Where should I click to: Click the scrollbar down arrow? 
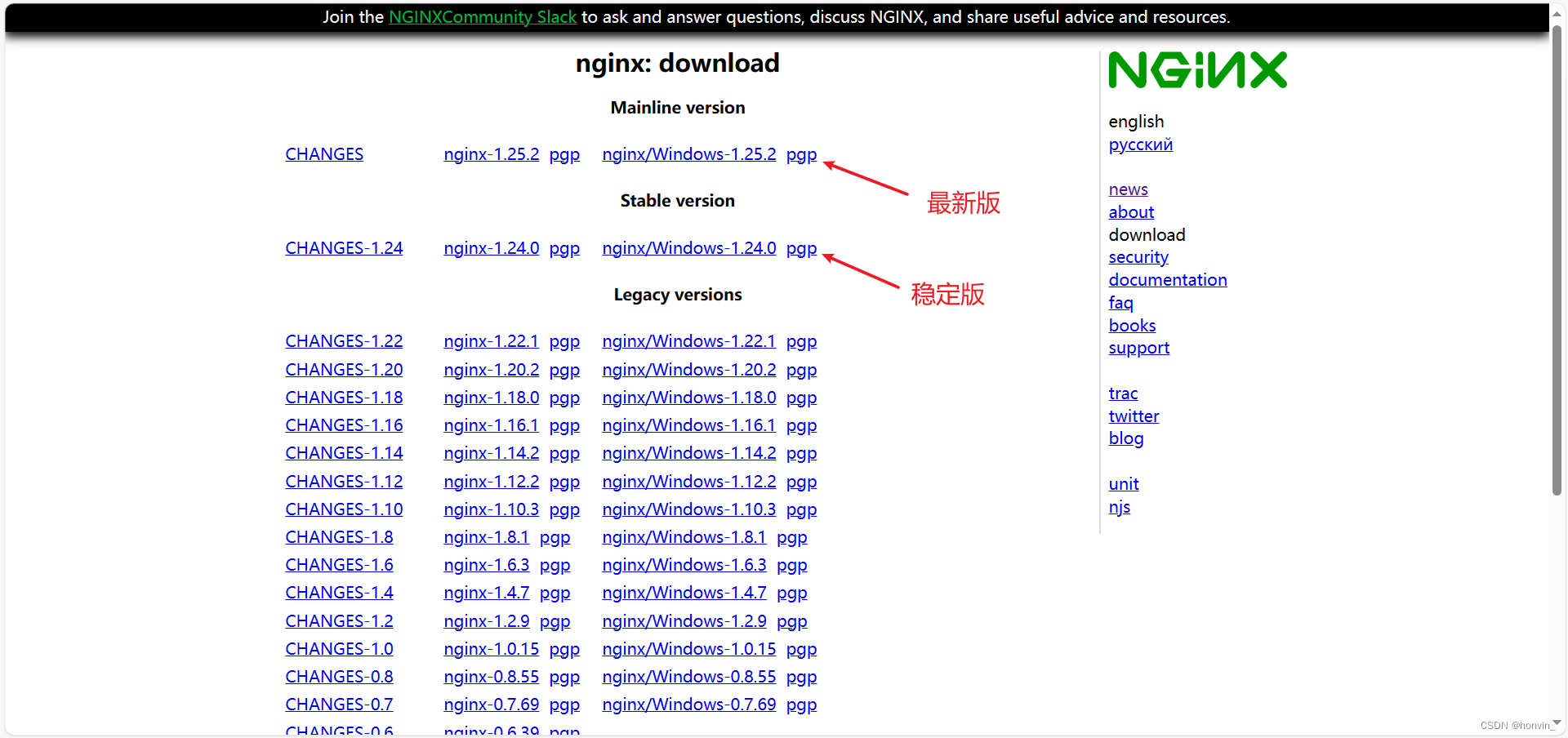click(1557, 723)
